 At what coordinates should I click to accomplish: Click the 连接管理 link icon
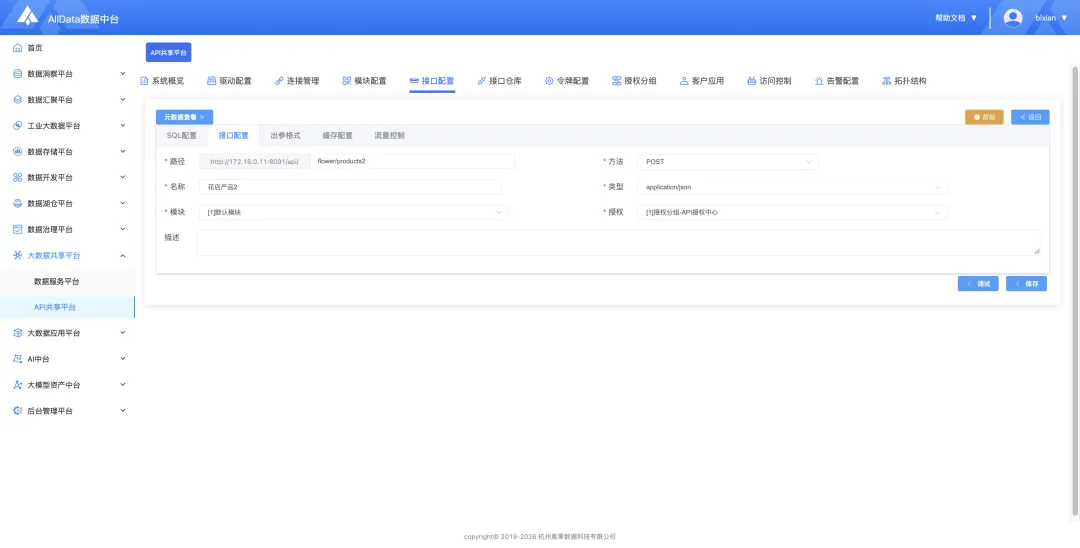(x=279, y=81)
